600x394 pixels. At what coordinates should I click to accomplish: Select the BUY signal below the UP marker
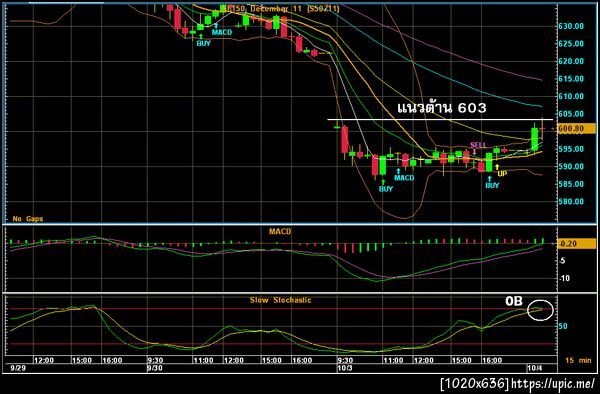pyautogui.click(x=492, y=186)
